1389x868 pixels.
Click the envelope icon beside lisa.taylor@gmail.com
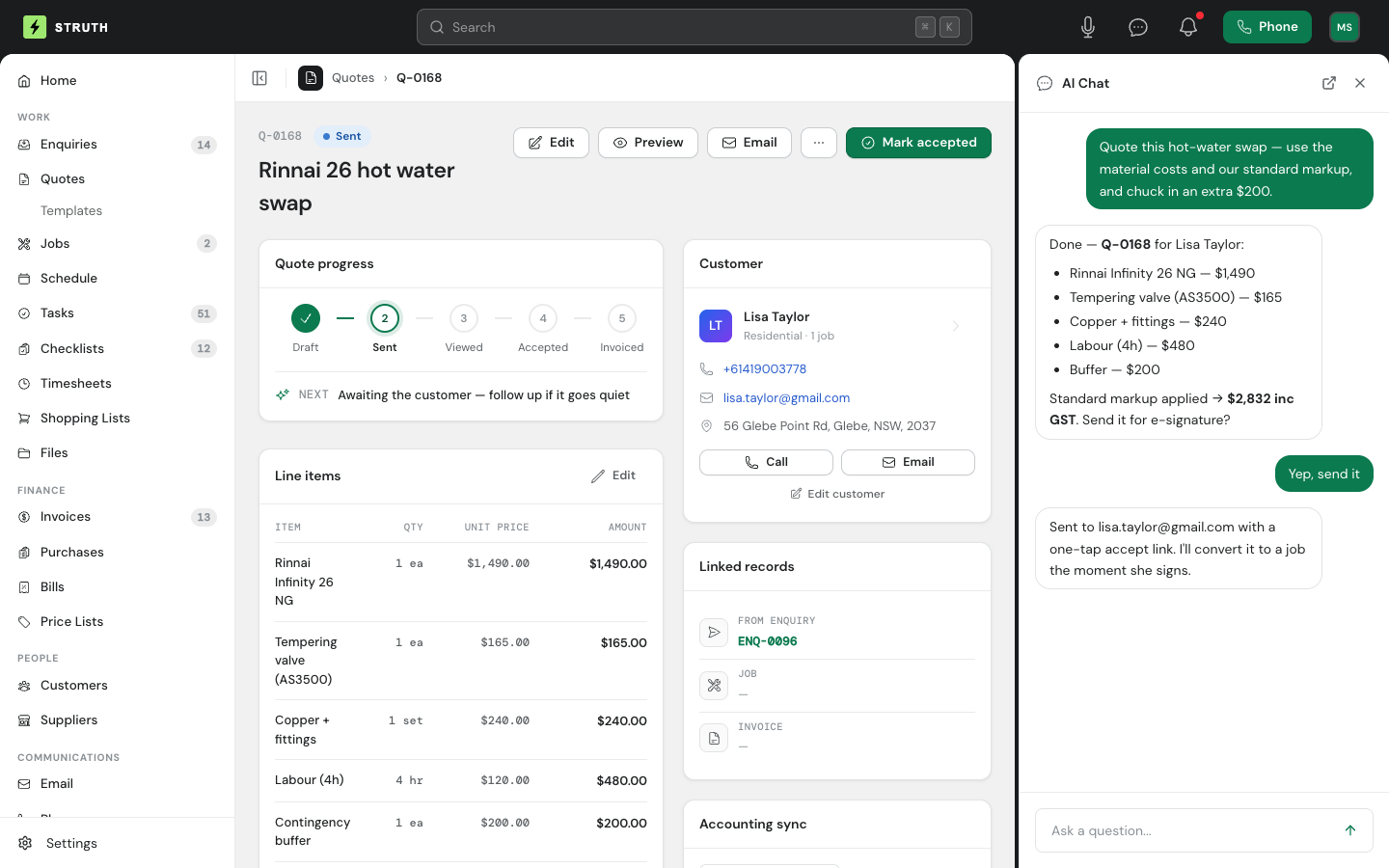point(706,398)
